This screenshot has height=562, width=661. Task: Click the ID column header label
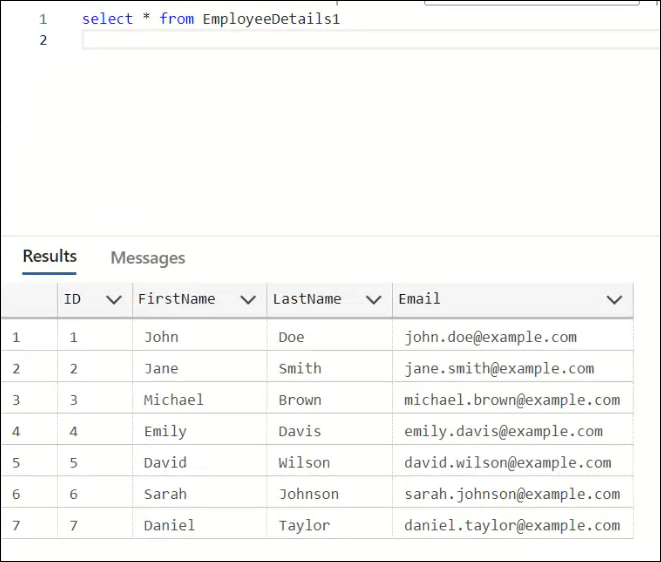[72, 299]
